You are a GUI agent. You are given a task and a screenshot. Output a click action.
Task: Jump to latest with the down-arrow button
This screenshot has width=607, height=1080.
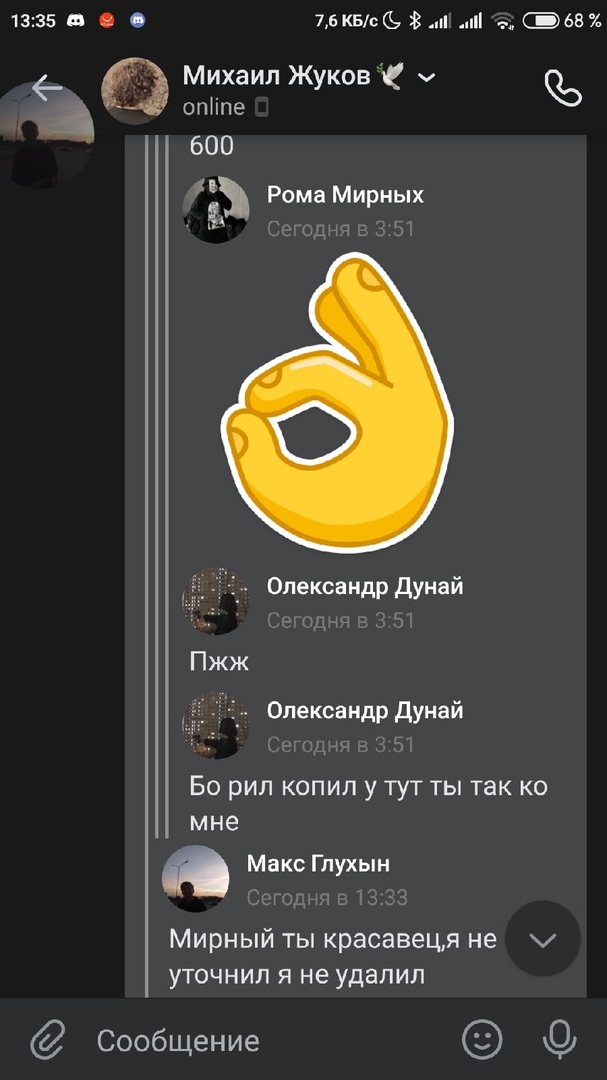point(543,939)
